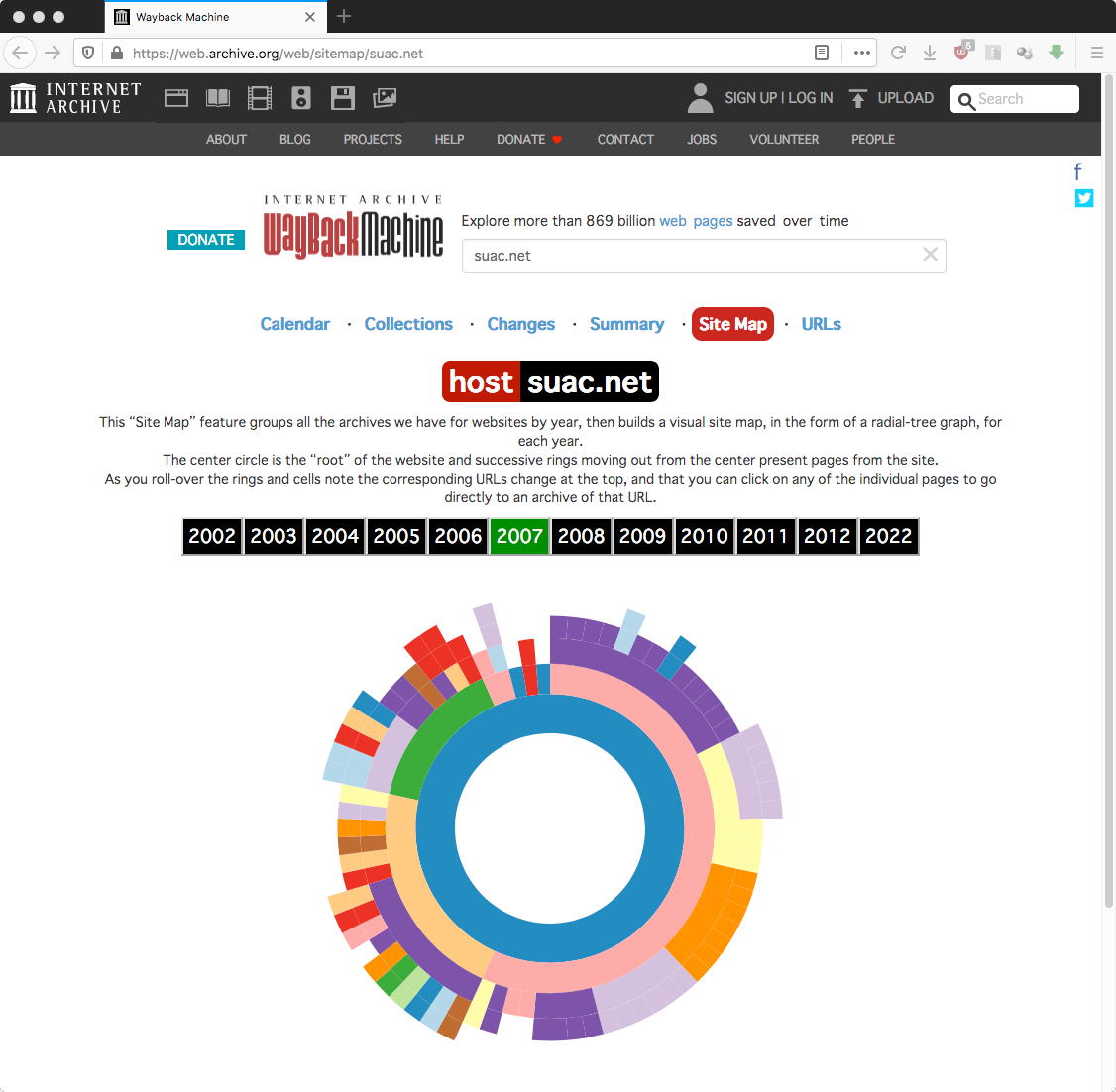Image resolution: width=1116 pixels, height=1092 pixels.
Task: Open the HELP menu item
Action: coord(449,140)
